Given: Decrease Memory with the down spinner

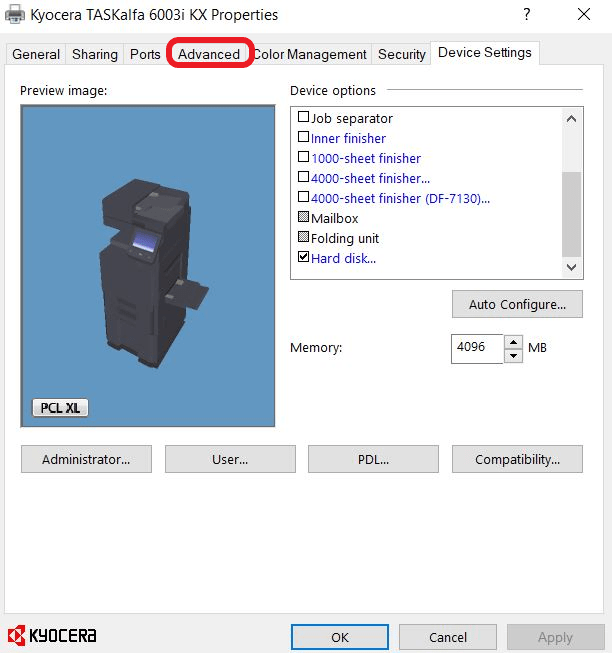Looking at the screenshot, I should point(513,356).
